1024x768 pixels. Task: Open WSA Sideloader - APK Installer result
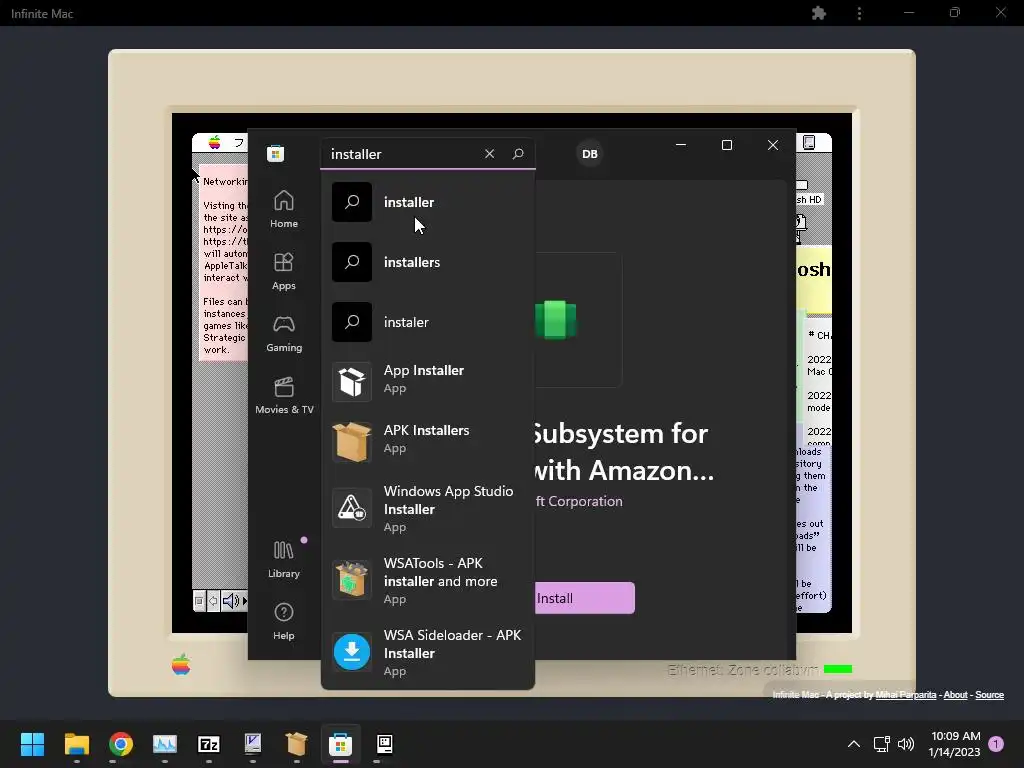tap(428, 652)
